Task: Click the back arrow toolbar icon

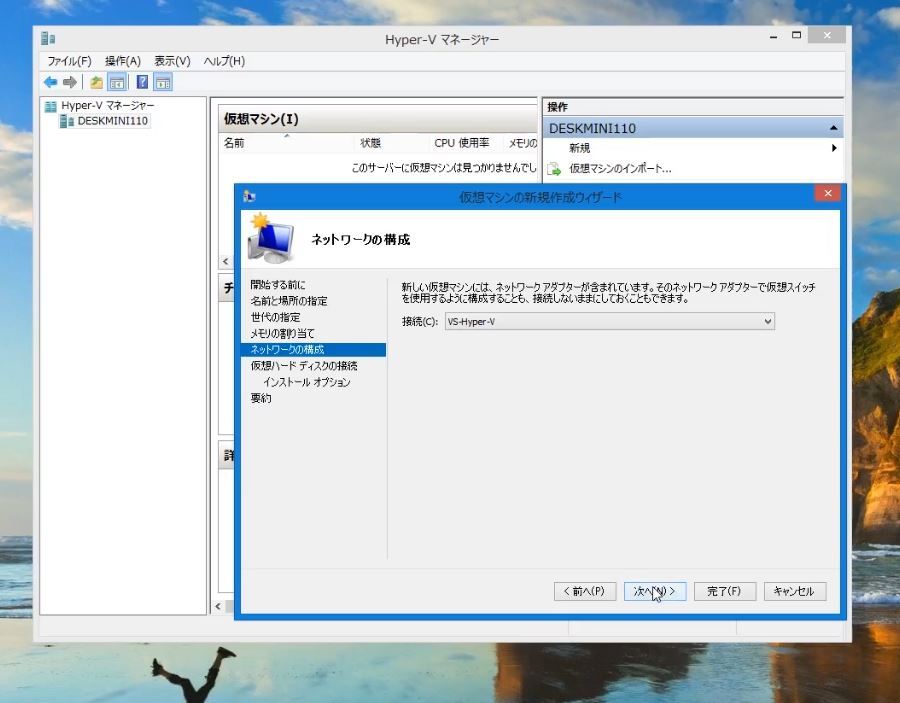Action: (x=50, y=82)
